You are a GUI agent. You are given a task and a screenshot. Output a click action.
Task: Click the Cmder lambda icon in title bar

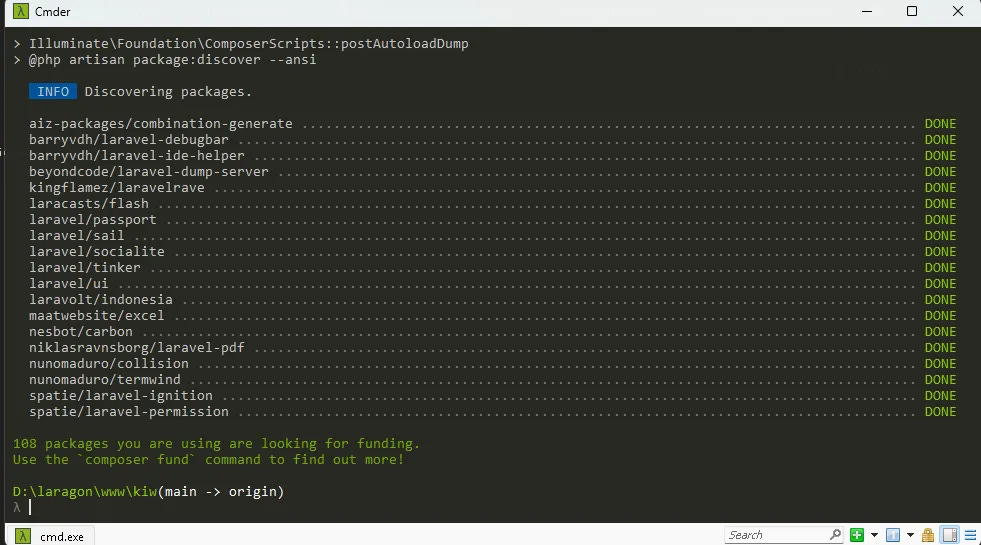click(21, 11)
